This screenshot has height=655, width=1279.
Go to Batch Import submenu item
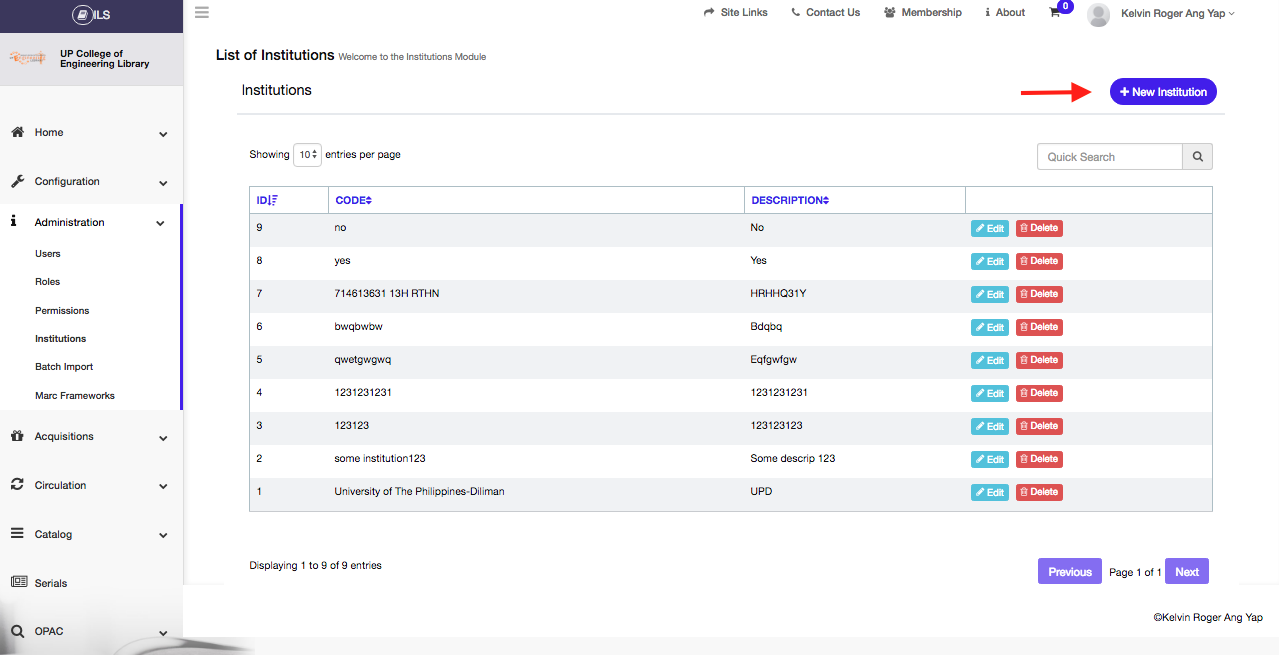64,367
